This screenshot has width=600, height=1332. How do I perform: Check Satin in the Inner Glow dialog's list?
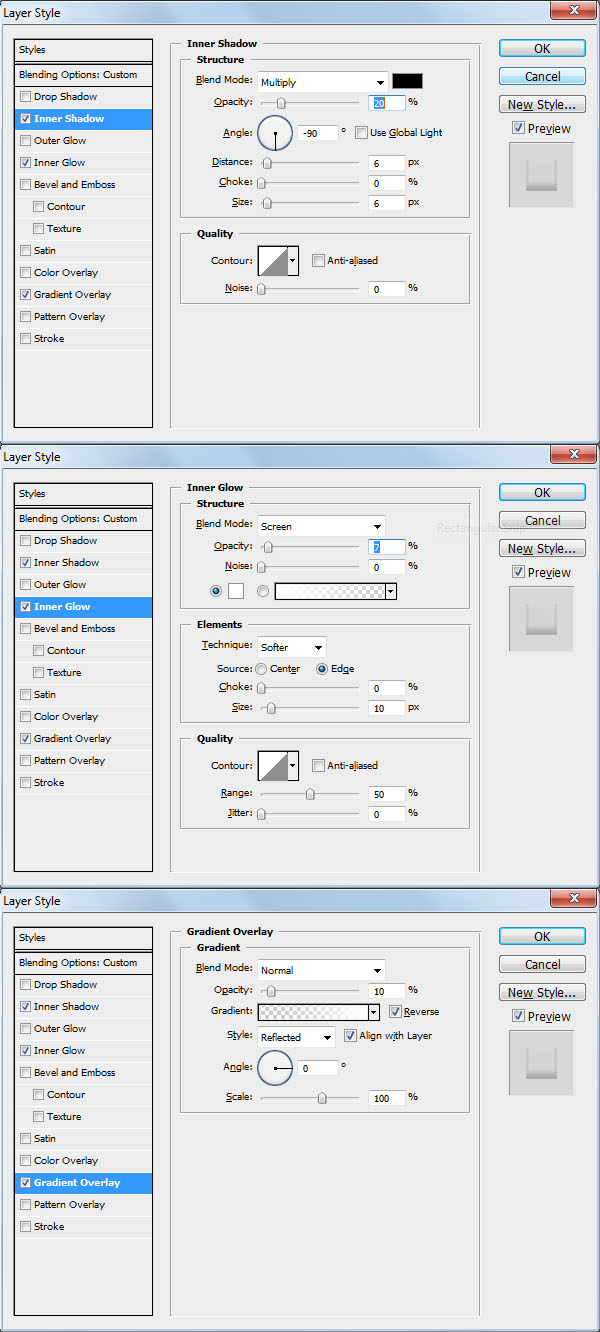[x=25, y=695]
